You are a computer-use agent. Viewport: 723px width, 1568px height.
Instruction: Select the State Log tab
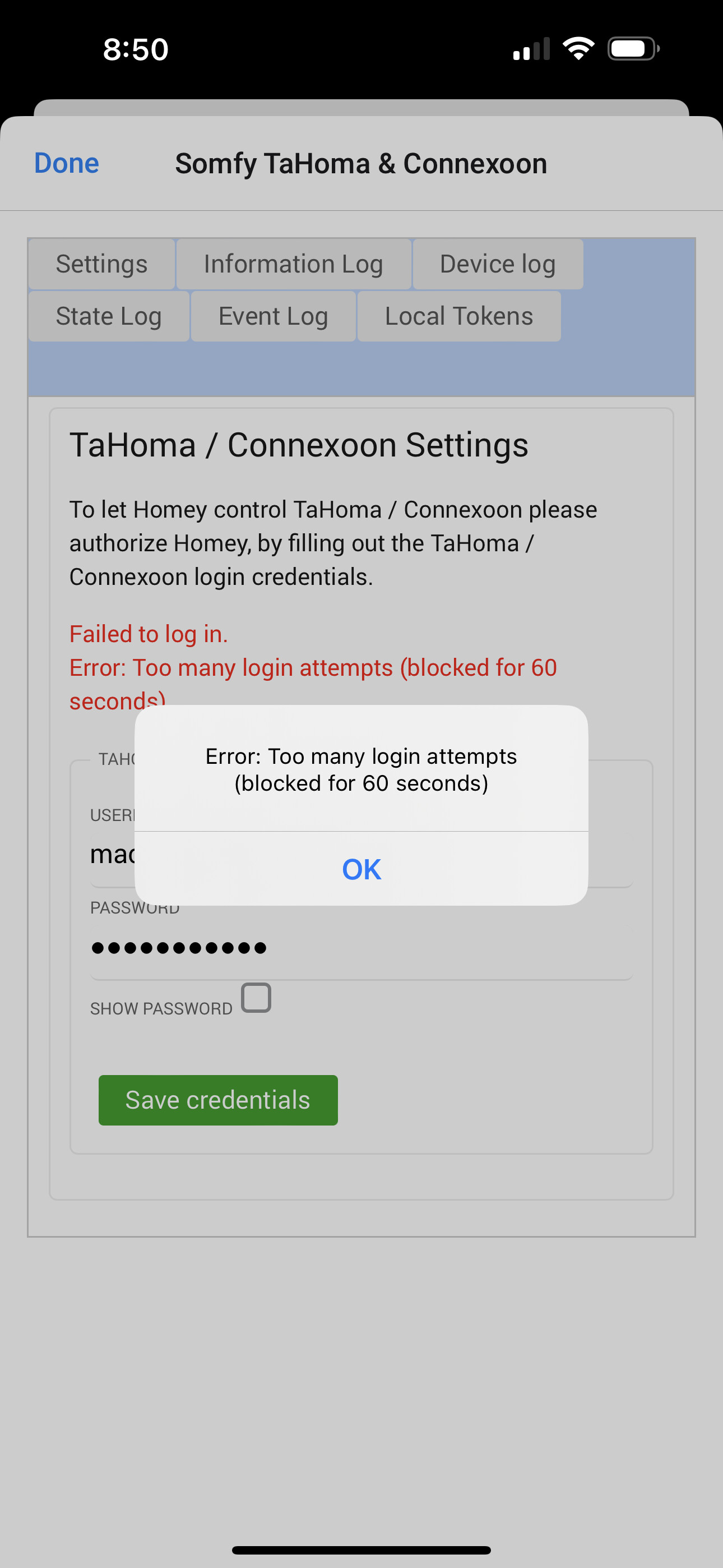109,316
